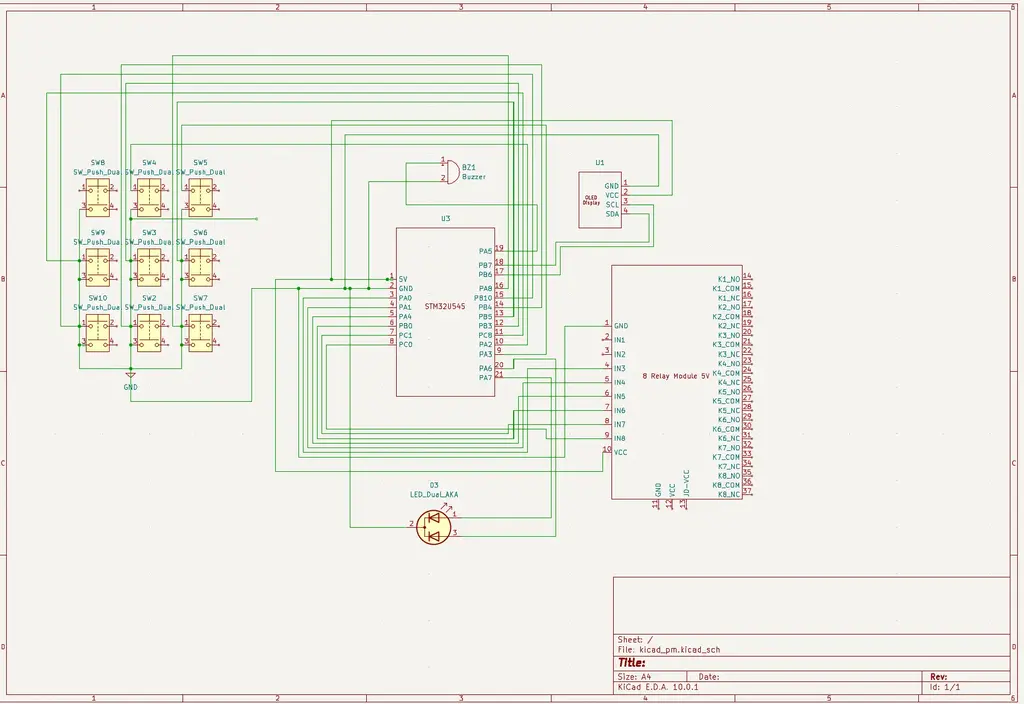The height and width of the screenshot is (704, 1024).
Task: Click the PA7 pin label on U3
Action: coord(485,377)
